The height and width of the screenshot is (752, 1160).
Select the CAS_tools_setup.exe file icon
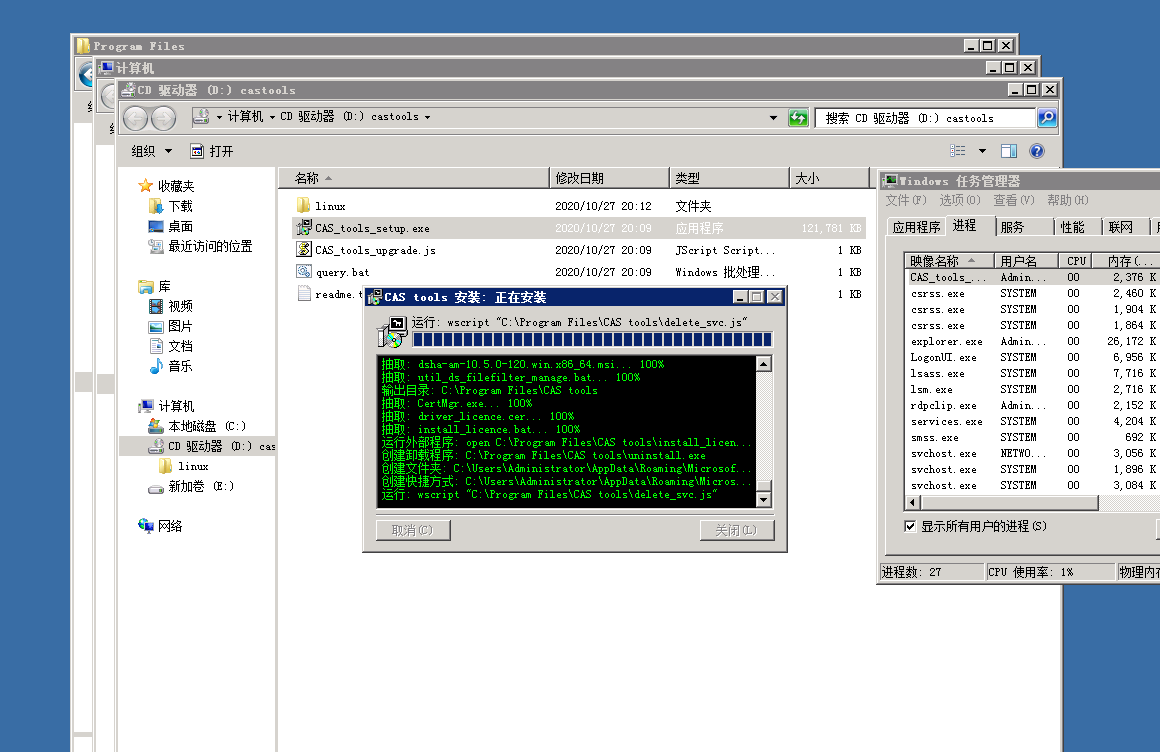click(x=304, y=228)
